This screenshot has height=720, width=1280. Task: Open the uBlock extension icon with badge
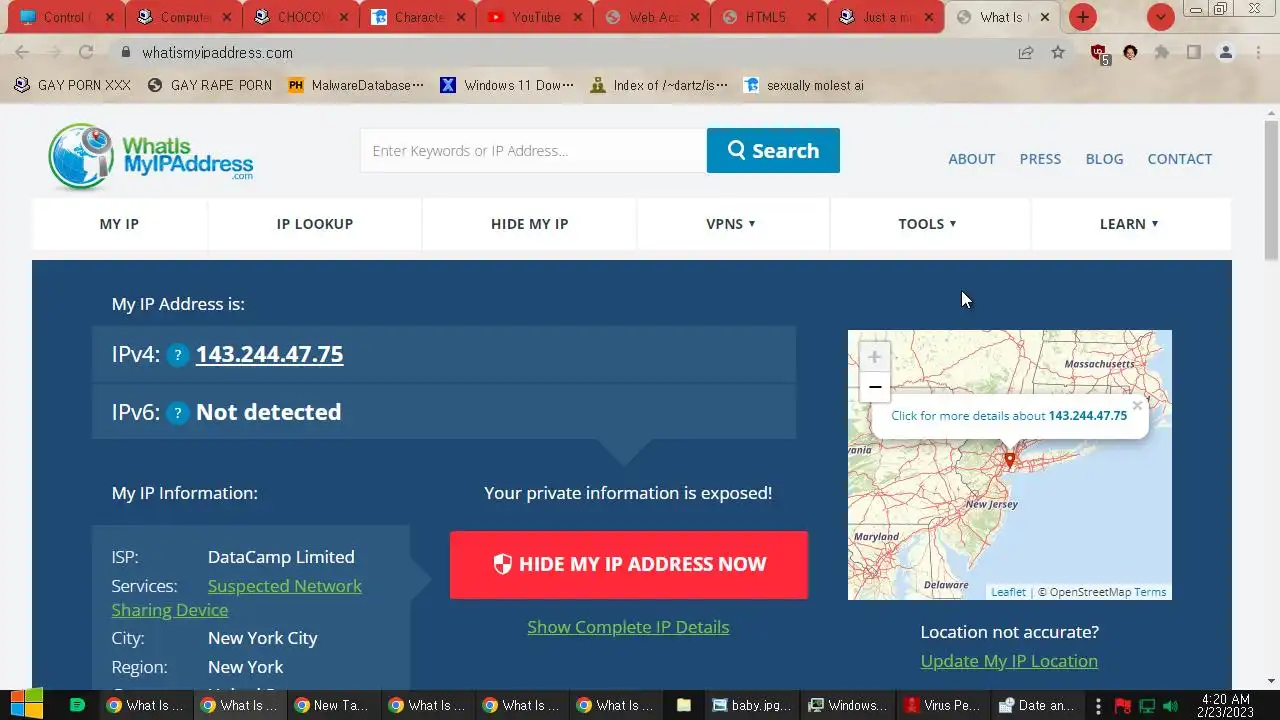click(x=1099, y=53)
